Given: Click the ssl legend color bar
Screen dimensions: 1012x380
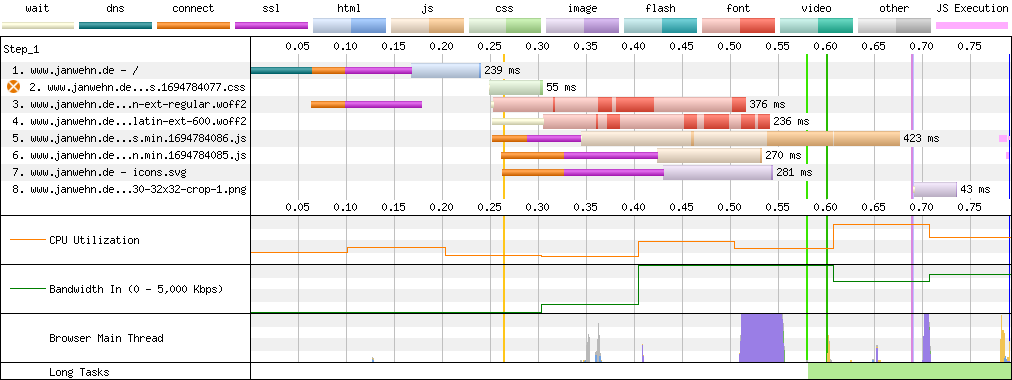Looking at the screenshot, I should (271, 26).
